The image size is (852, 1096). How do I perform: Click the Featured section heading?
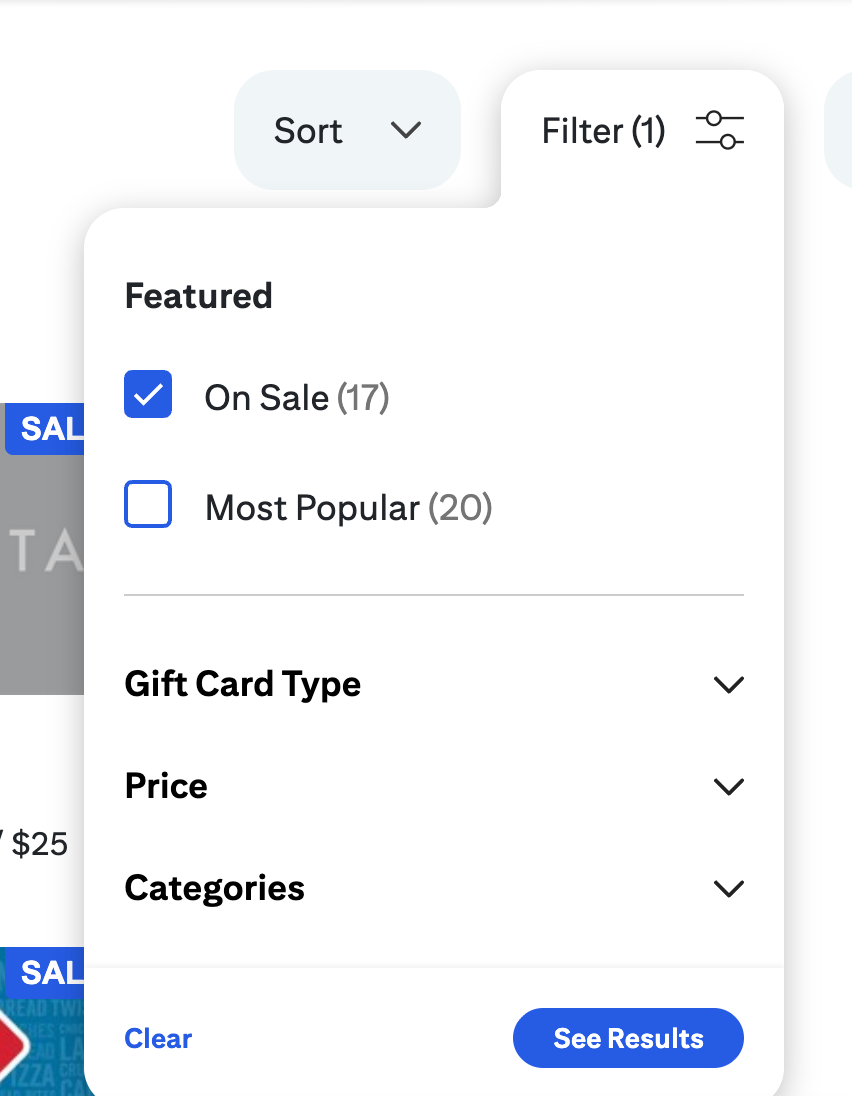[x=198, y=295]
